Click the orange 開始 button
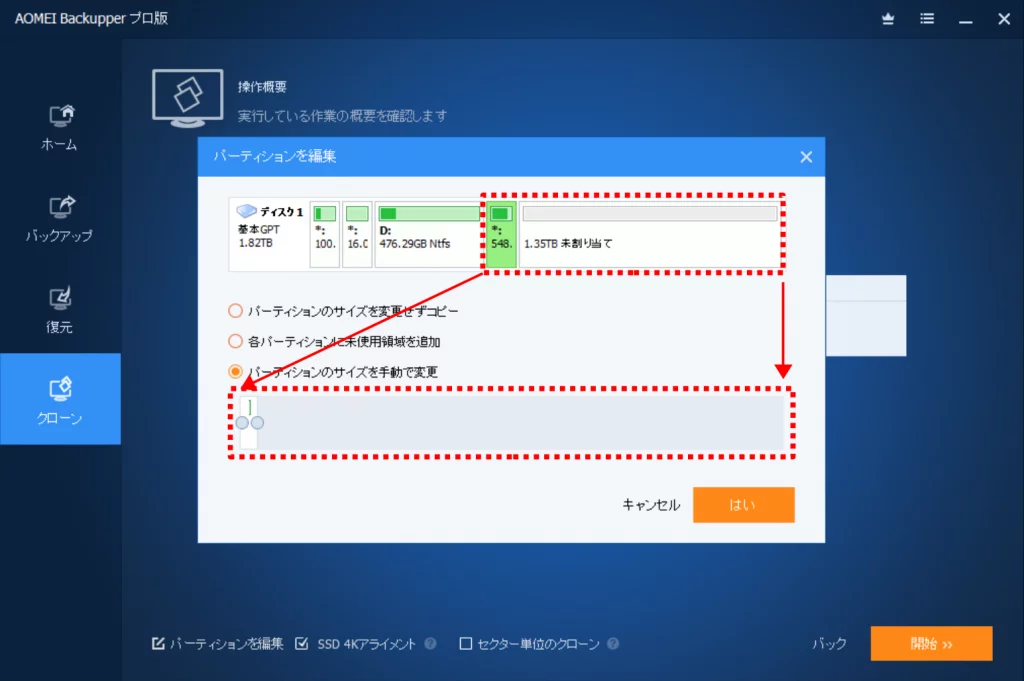The image size is (1024, 681). [931, 644]
